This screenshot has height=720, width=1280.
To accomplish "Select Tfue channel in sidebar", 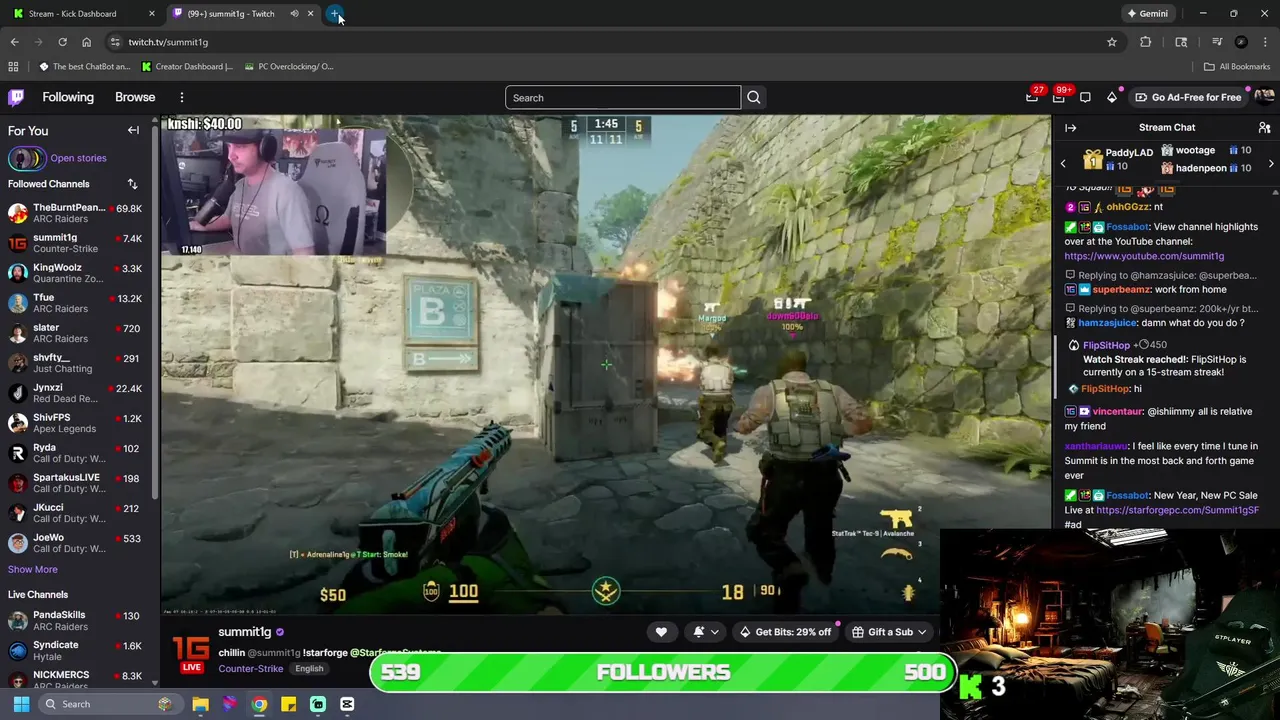I will tap(79, 303).
